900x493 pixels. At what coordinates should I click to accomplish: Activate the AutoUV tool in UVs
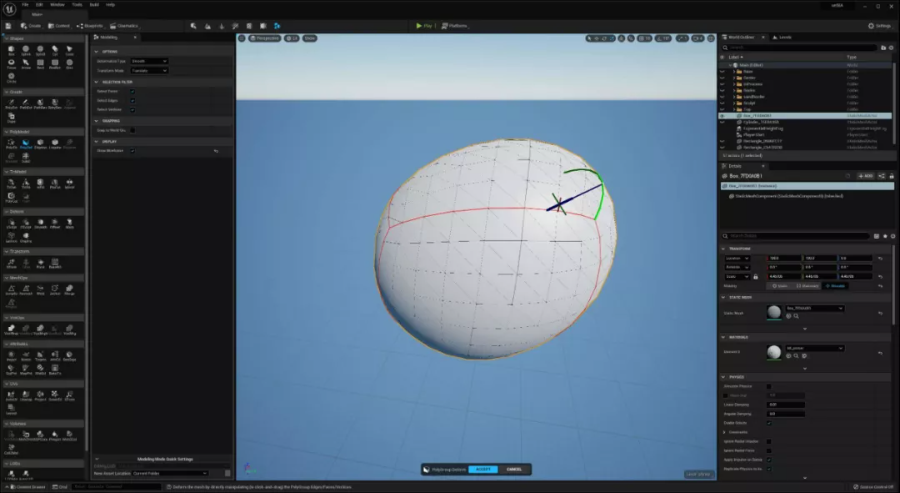[11, 396]
